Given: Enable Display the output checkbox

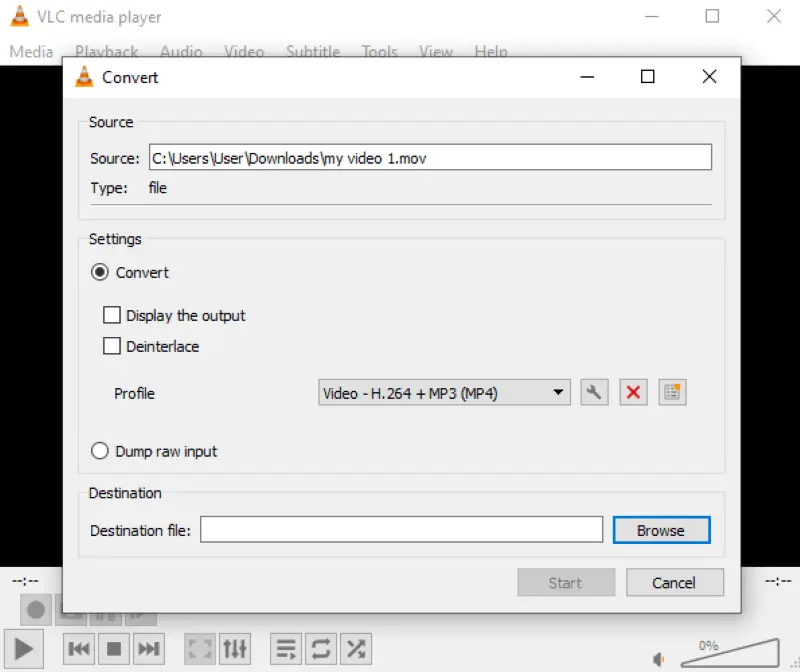Looking at the screenshot, I should [112, 315].
